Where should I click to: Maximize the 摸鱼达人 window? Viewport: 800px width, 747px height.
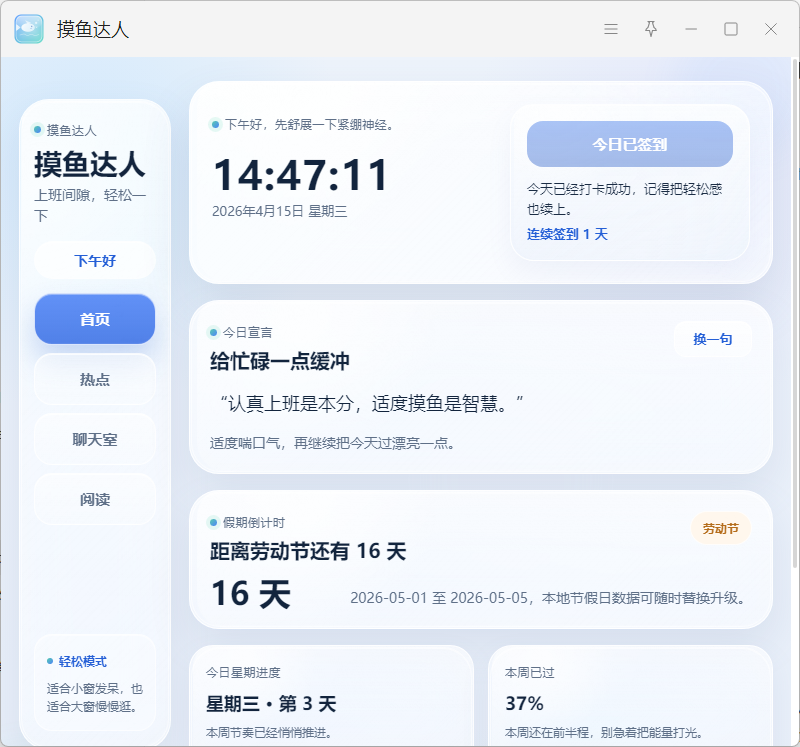731,29
